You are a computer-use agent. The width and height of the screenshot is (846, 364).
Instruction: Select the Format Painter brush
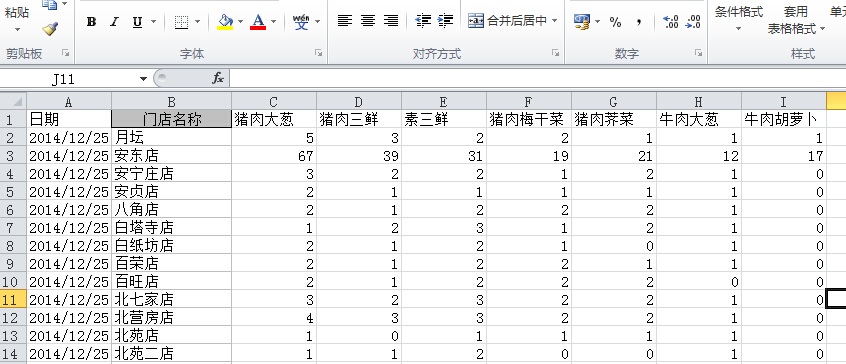[50, 28]
